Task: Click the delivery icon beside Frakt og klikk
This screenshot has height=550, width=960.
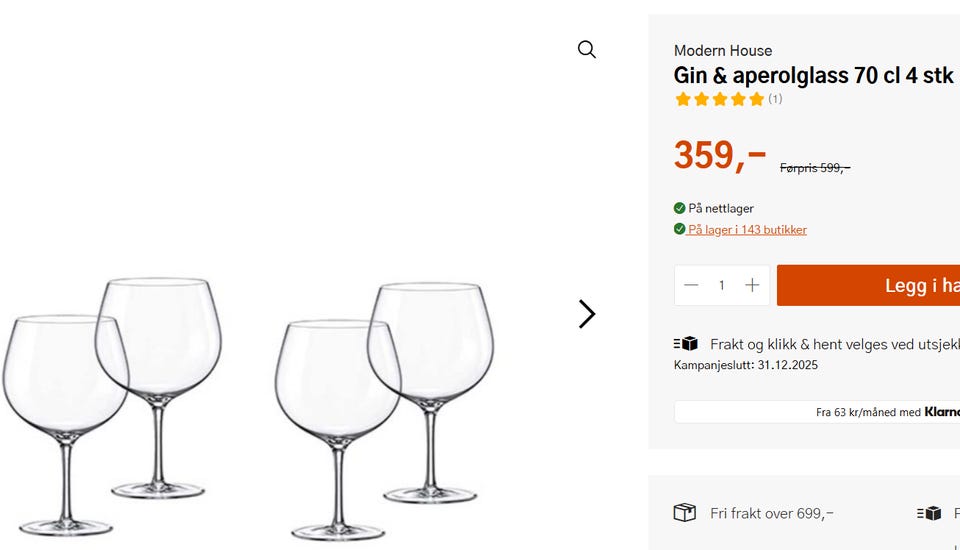Action: pyautogui.click(x=685, y=344)
